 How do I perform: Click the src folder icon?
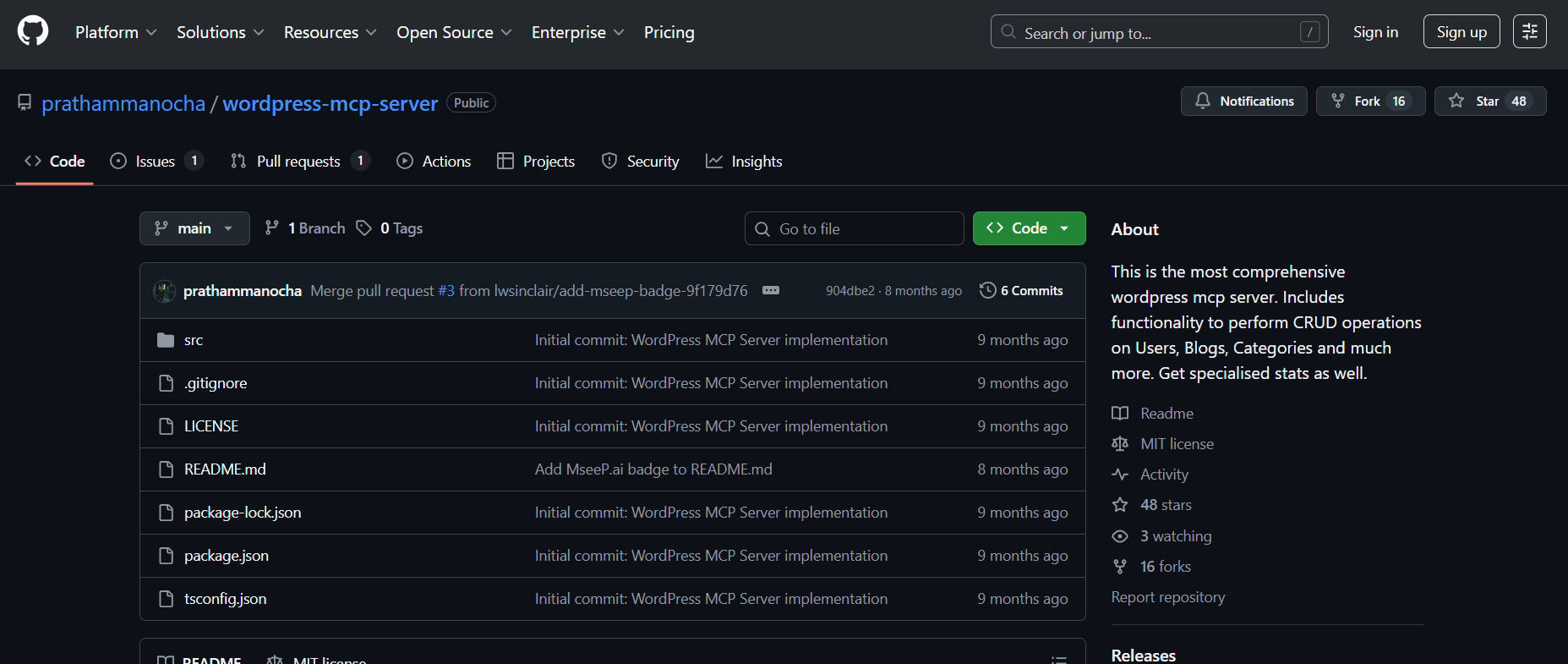coord(166,340)
